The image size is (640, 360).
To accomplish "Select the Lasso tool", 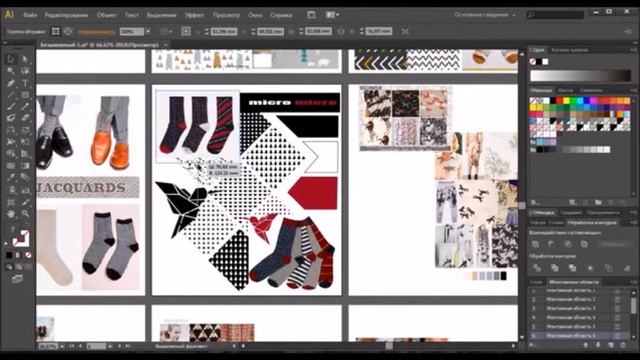I will tap(25, 71).
